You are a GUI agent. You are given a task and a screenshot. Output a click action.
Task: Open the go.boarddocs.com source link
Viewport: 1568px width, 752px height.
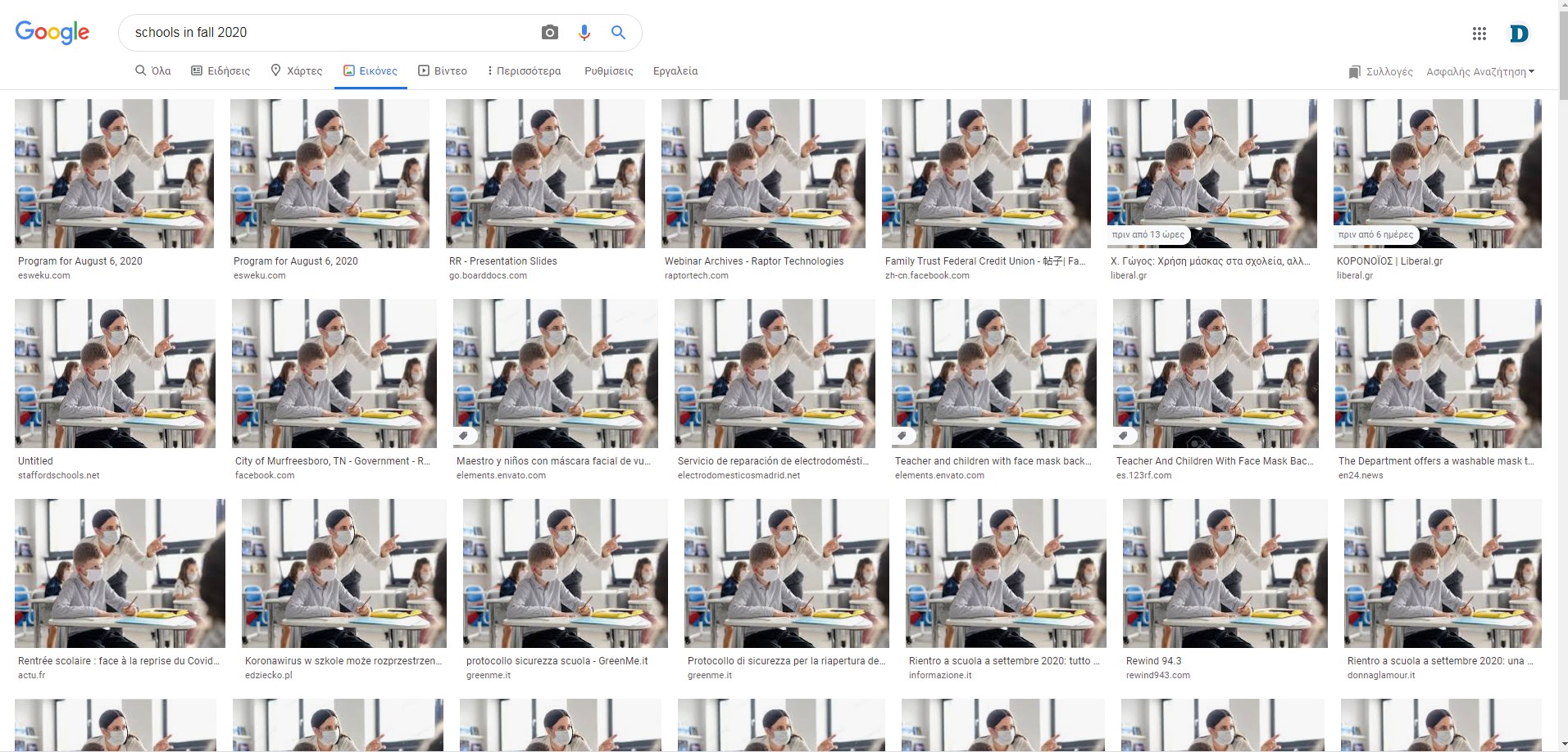(488, 276)
